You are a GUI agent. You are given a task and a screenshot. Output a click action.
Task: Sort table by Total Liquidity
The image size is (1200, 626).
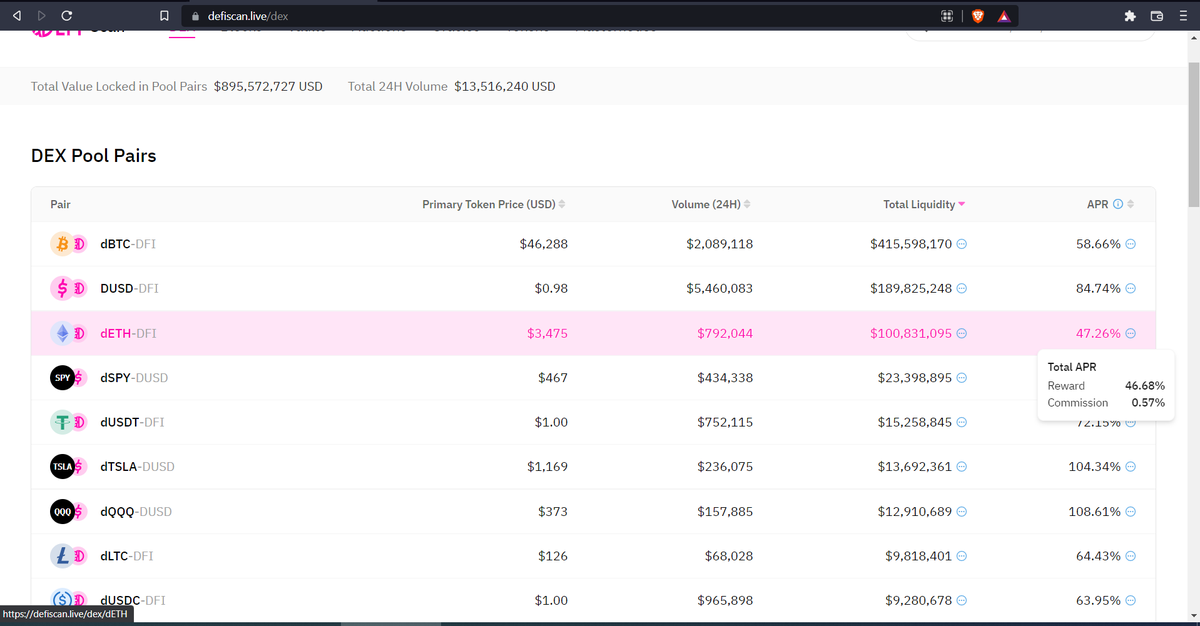click(x=924, y=204)
